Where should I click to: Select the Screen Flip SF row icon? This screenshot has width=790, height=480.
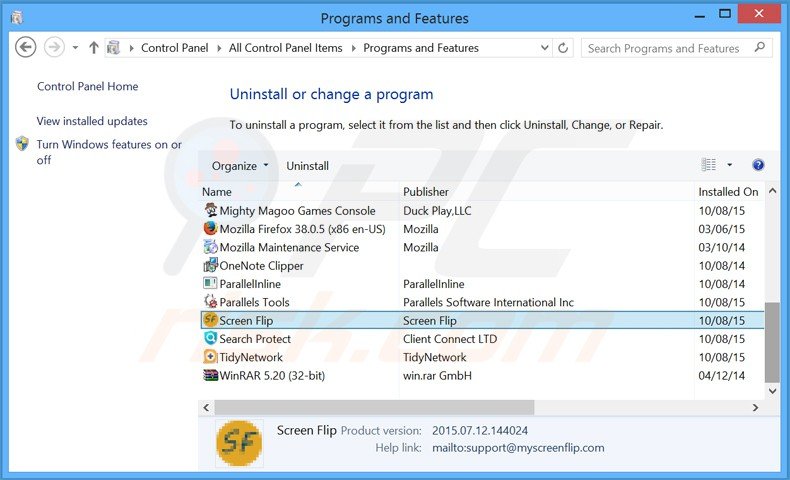pos(211,320)
